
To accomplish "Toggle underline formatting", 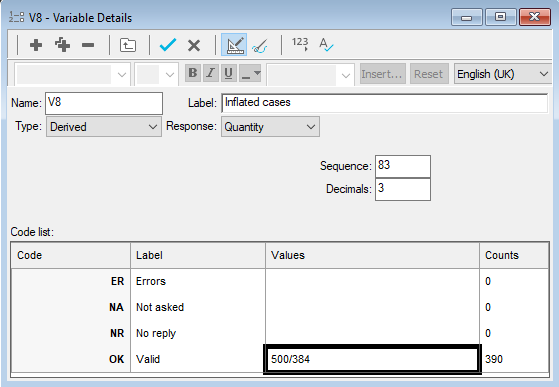I will (x=229, y=73).
